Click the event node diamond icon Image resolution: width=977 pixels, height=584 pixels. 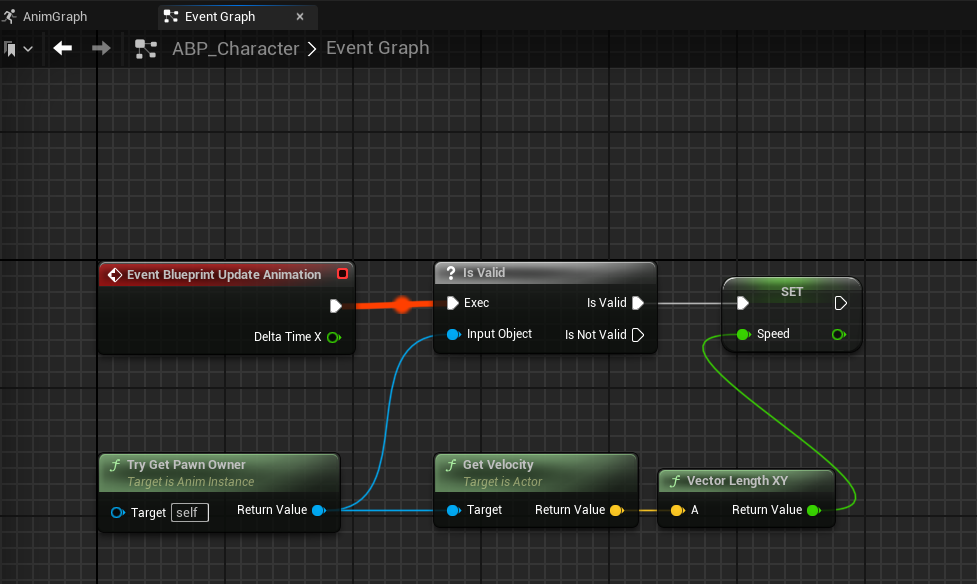pos(115,275)
